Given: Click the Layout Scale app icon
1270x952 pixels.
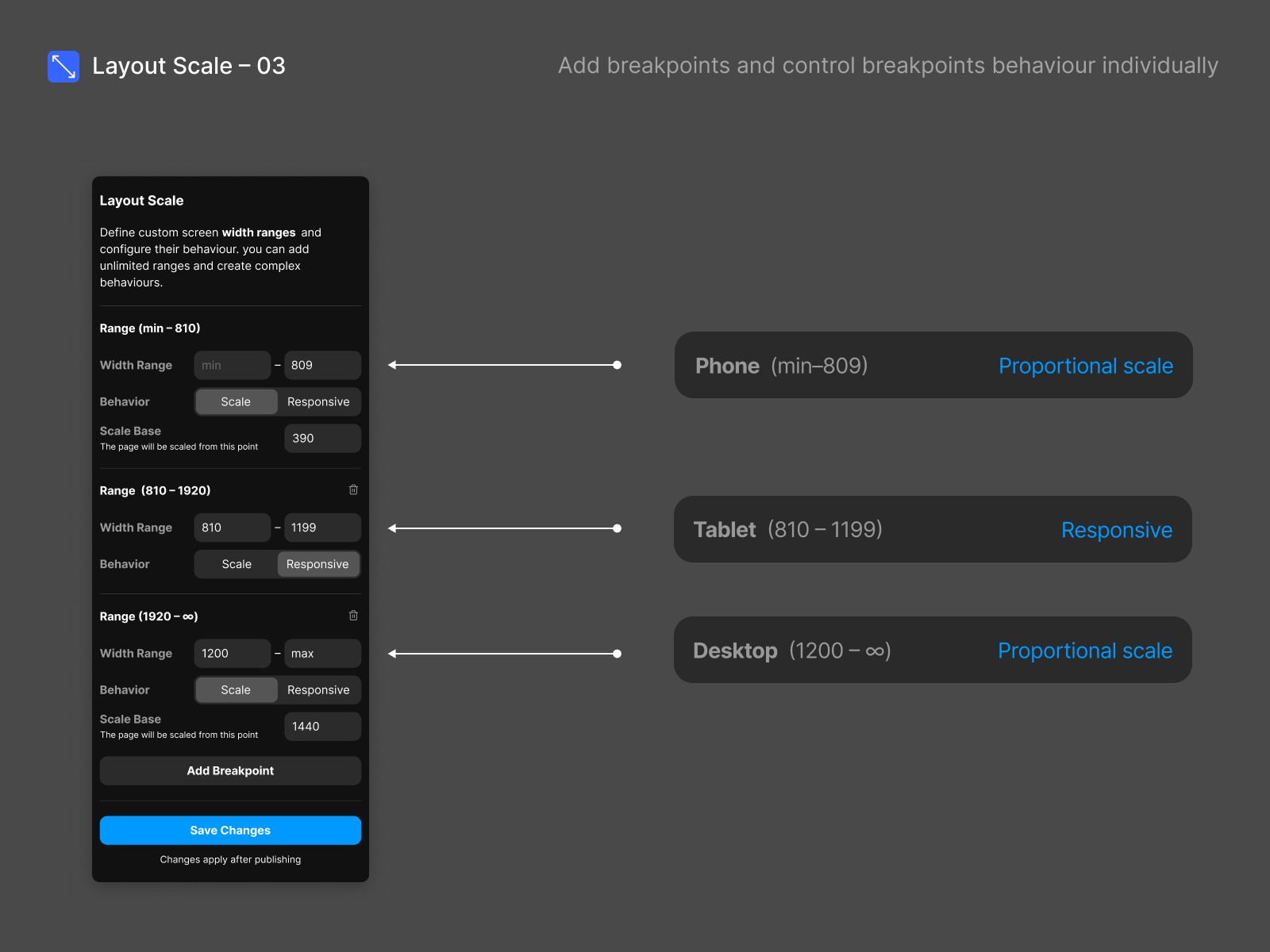Looking at the screenshot, I should (63, 67).
